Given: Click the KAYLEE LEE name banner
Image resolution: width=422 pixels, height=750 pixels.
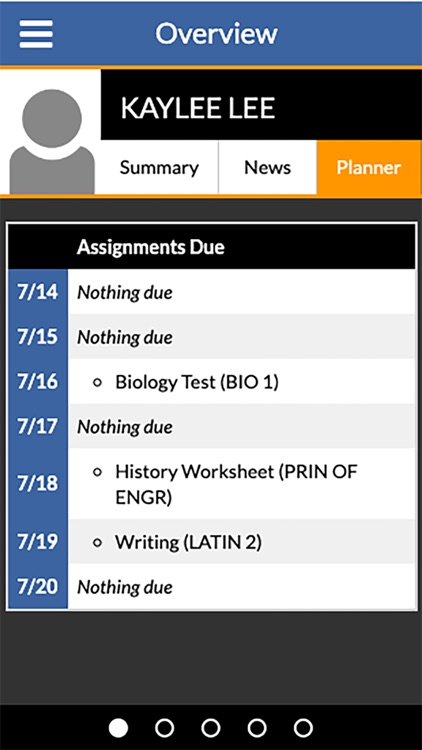Looking at the screenshot, I should click(x=261, y=105).
